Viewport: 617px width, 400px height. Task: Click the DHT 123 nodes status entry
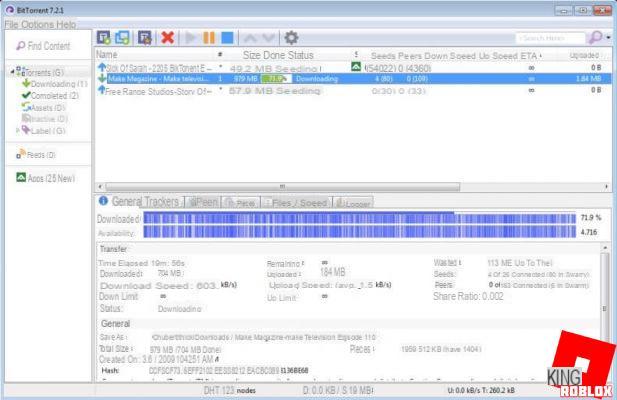pos(230,391)
